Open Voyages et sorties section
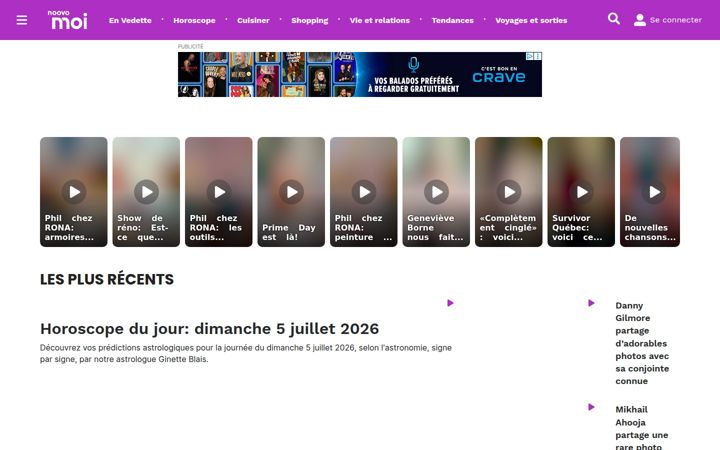Screen dimensions: 720x450 pos(531,20)
